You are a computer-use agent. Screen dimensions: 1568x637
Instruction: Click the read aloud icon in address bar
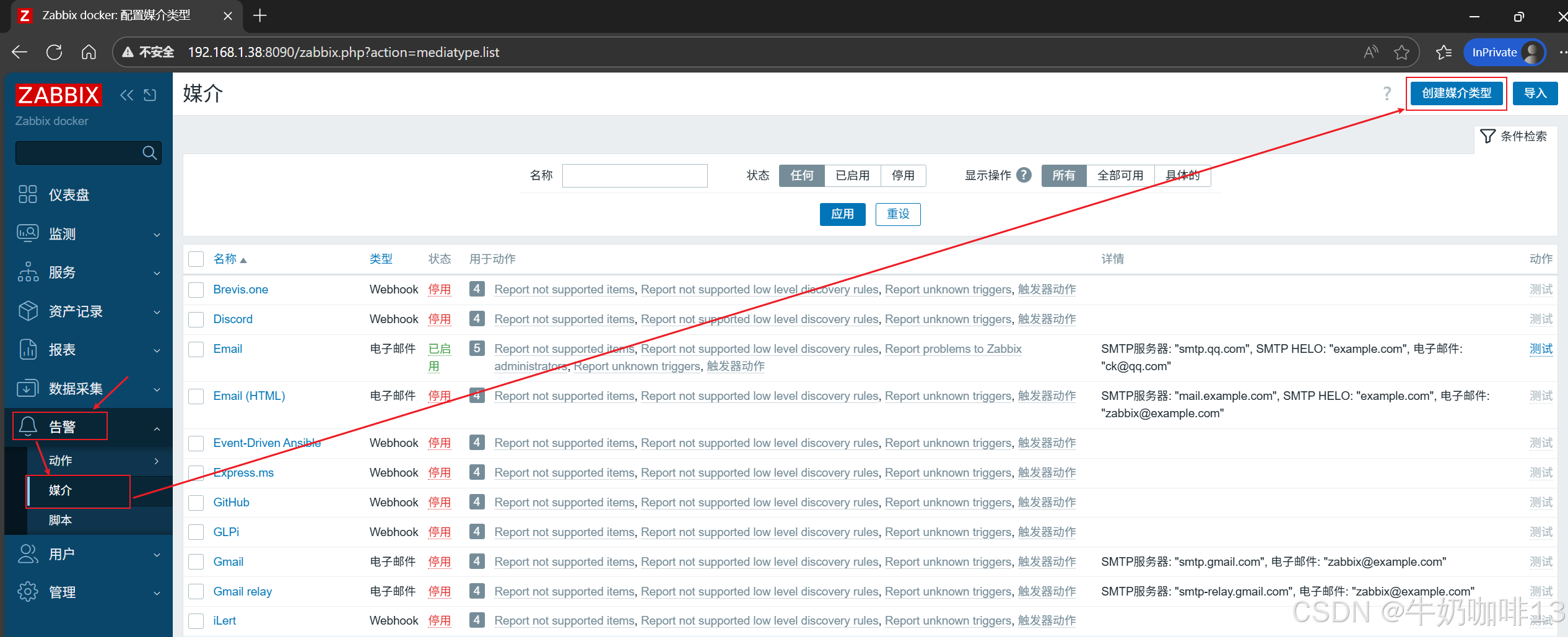pyautogui.click(x=1370, y=53)
